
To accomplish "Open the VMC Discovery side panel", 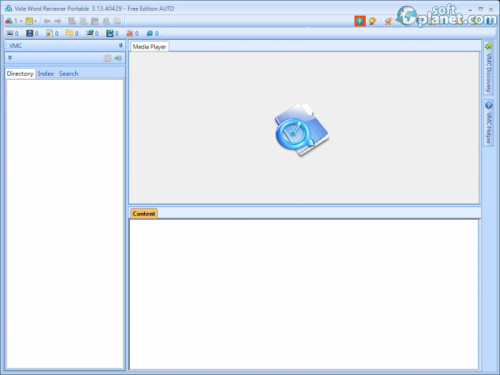I will coord(488,68).
